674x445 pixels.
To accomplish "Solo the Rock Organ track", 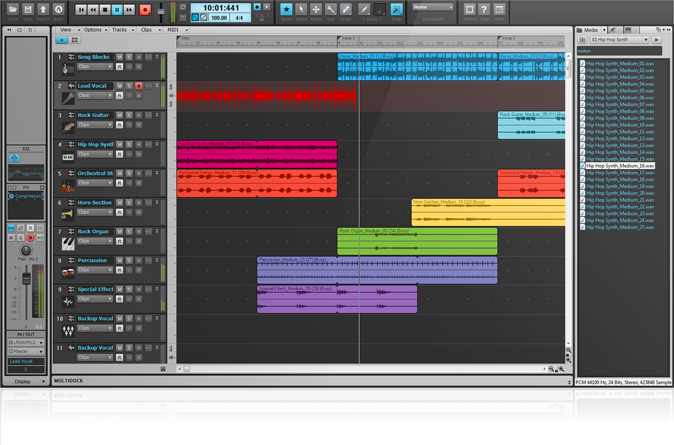I will tap(129, 231).
